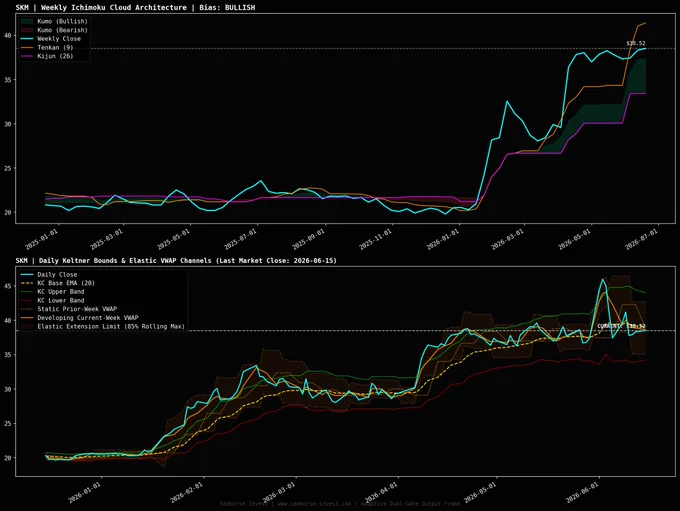Click the 2026-06-01 date label

pyautogui.click(x=582, y=493)
